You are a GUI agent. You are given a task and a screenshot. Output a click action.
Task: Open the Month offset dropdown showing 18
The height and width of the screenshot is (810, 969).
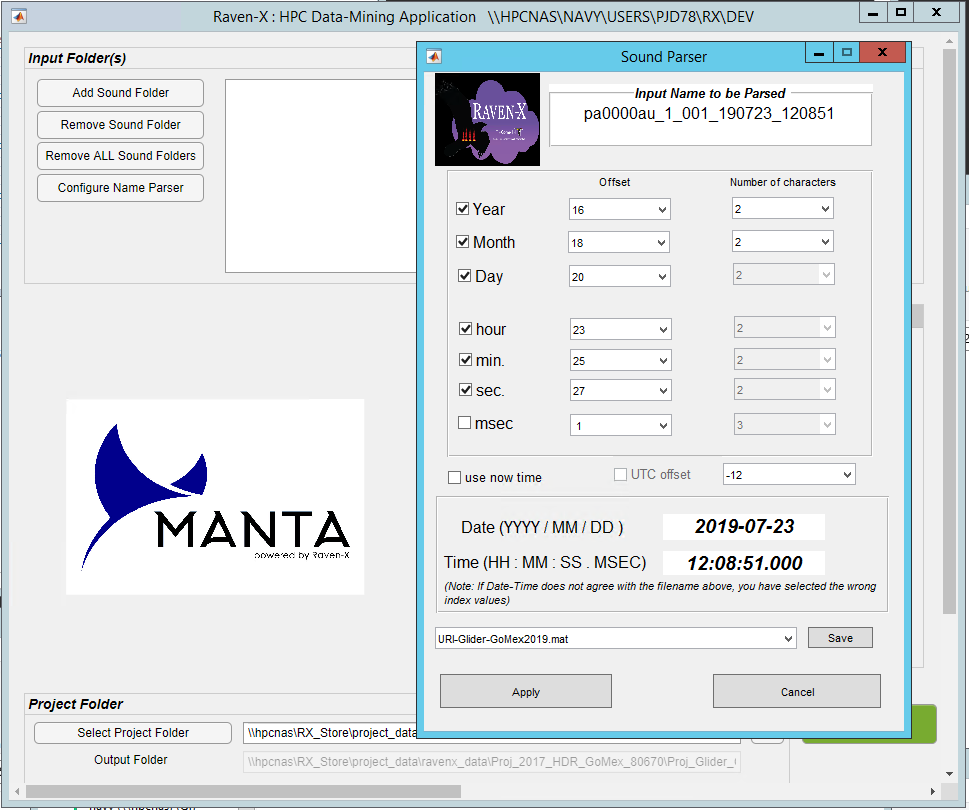(619, 242)
